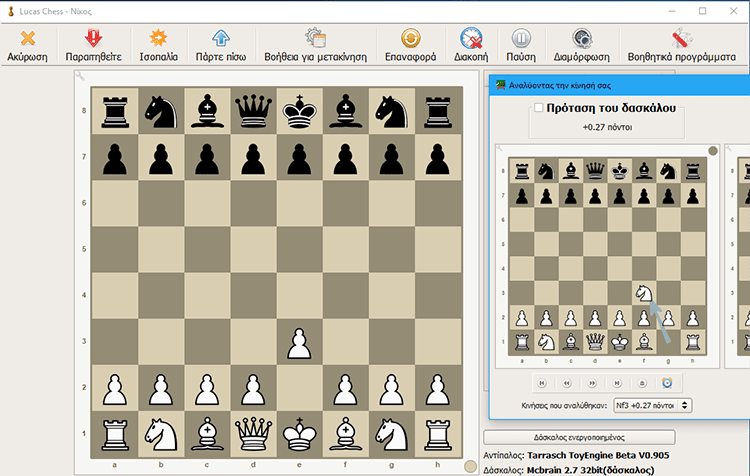Click the Δάσκαλος ενεργοποιημένος button
The image size is (750, 476).
(579, 437)
